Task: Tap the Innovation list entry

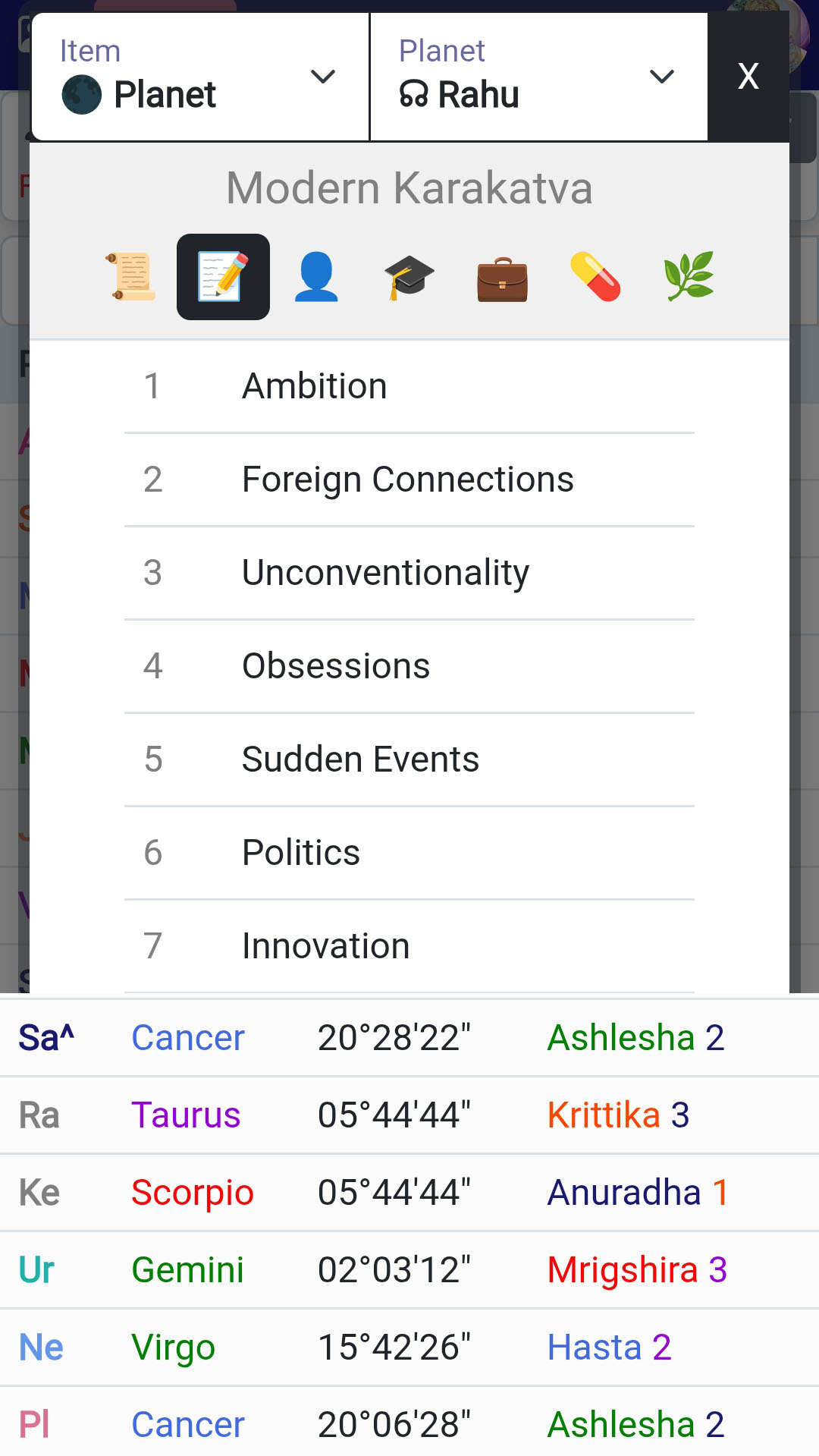Action: [326, 946]
